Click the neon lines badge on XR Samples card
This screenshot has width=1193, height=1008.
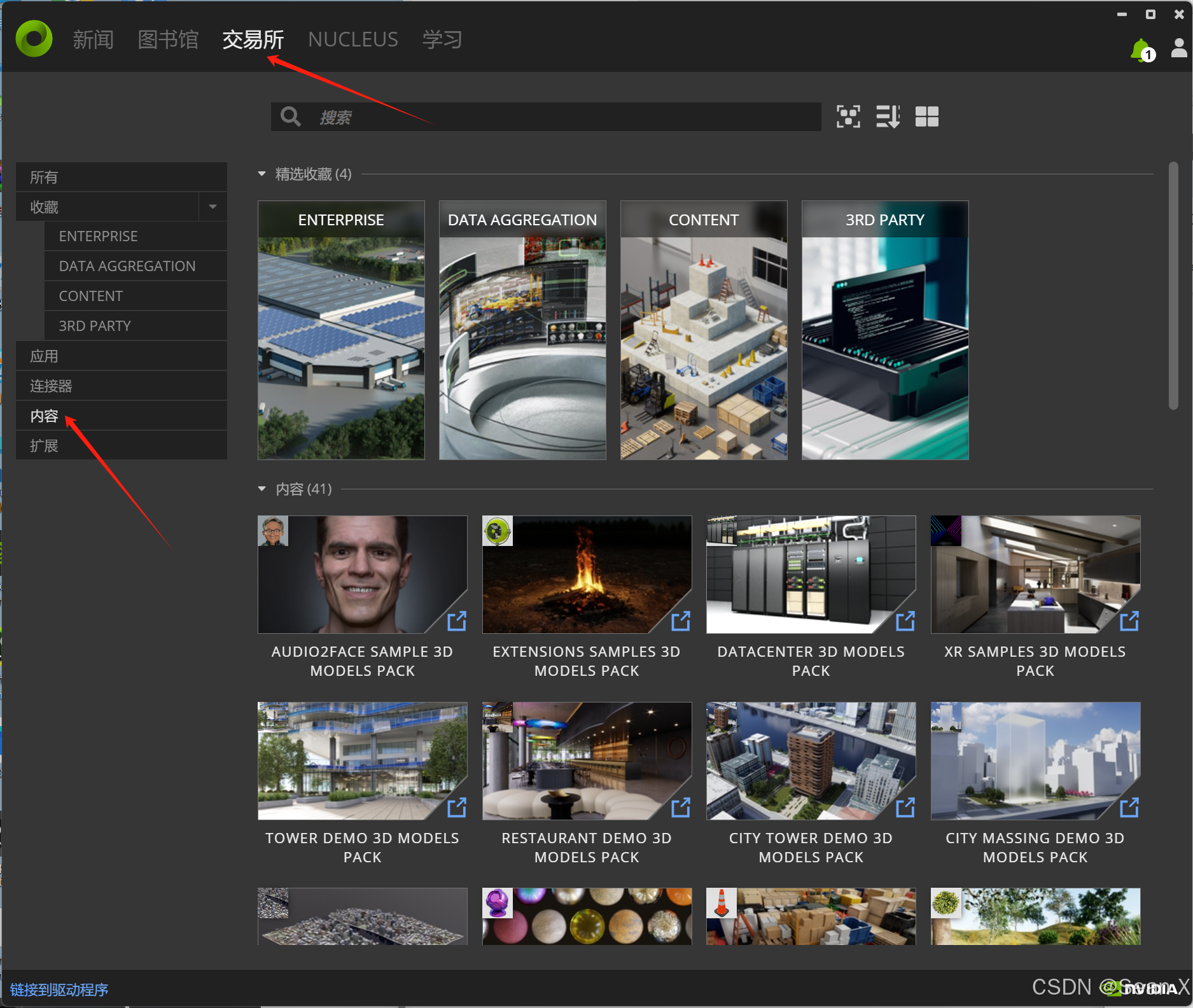[946, 531]
